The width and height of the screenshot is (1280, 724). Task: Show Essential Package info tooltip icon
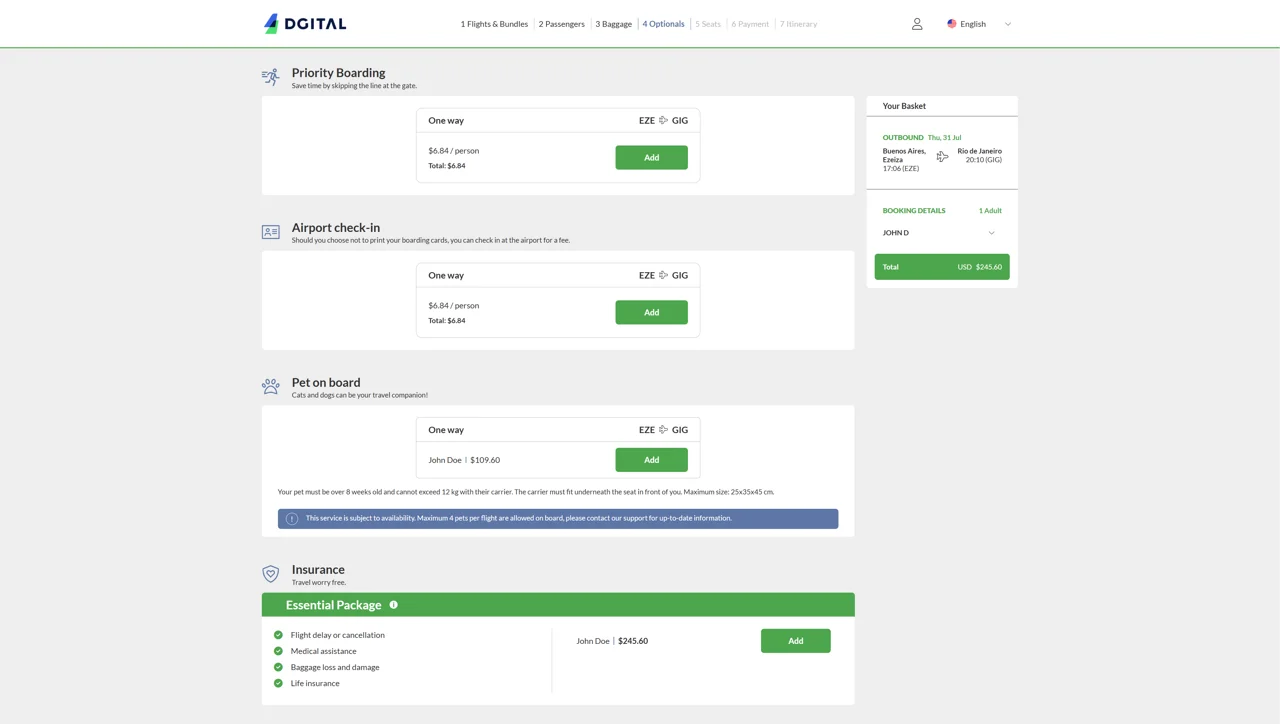click(x=394, y=605)
